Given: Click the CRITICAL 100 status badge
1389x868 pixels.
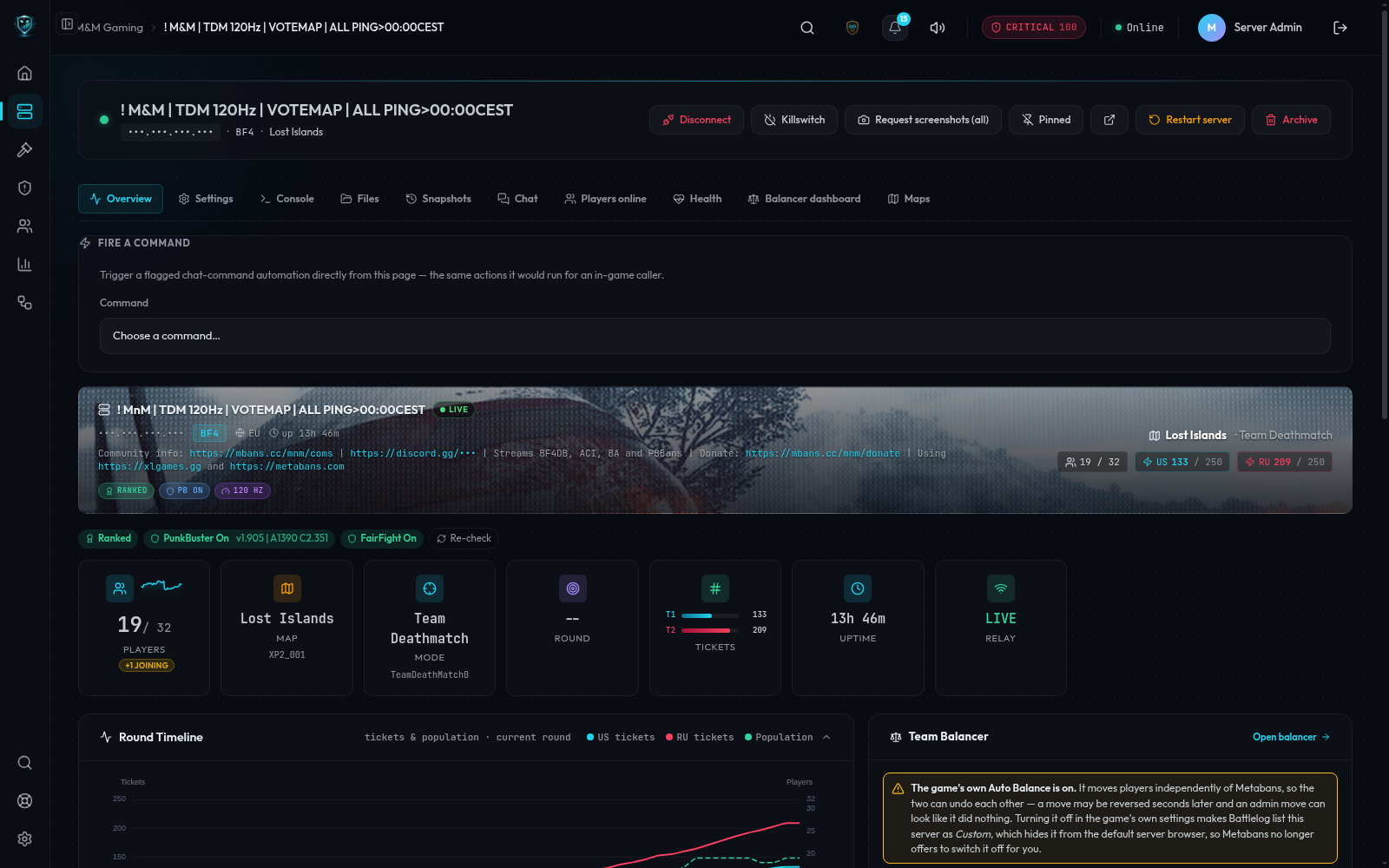Looking at the screenshot, I should [1034, 28].
